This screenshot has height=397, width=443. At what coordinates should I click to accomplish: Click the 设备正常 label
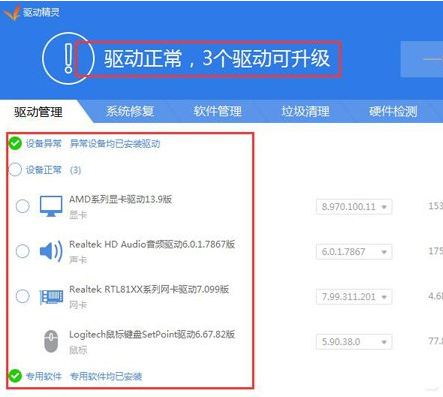[x=44, y=170]
